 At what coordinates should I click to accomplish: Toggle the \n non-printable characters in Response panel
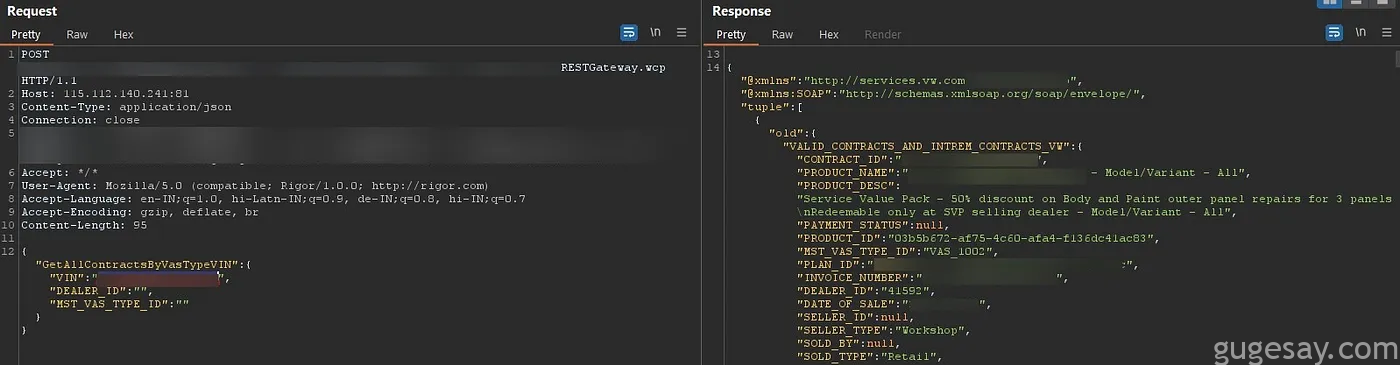(x=1361, y=33)
